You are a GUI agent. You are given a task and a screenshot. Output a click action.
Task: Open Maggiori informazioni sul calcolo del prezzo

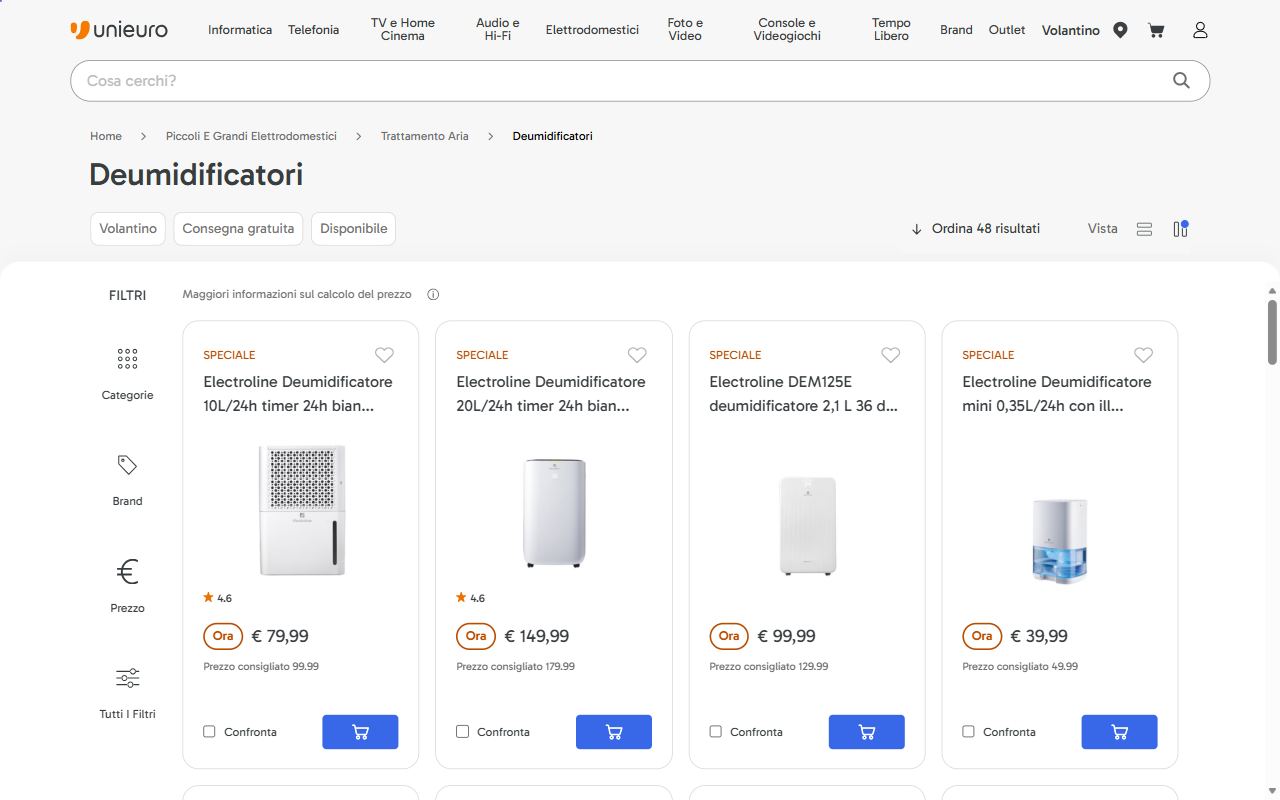[297, 295]
